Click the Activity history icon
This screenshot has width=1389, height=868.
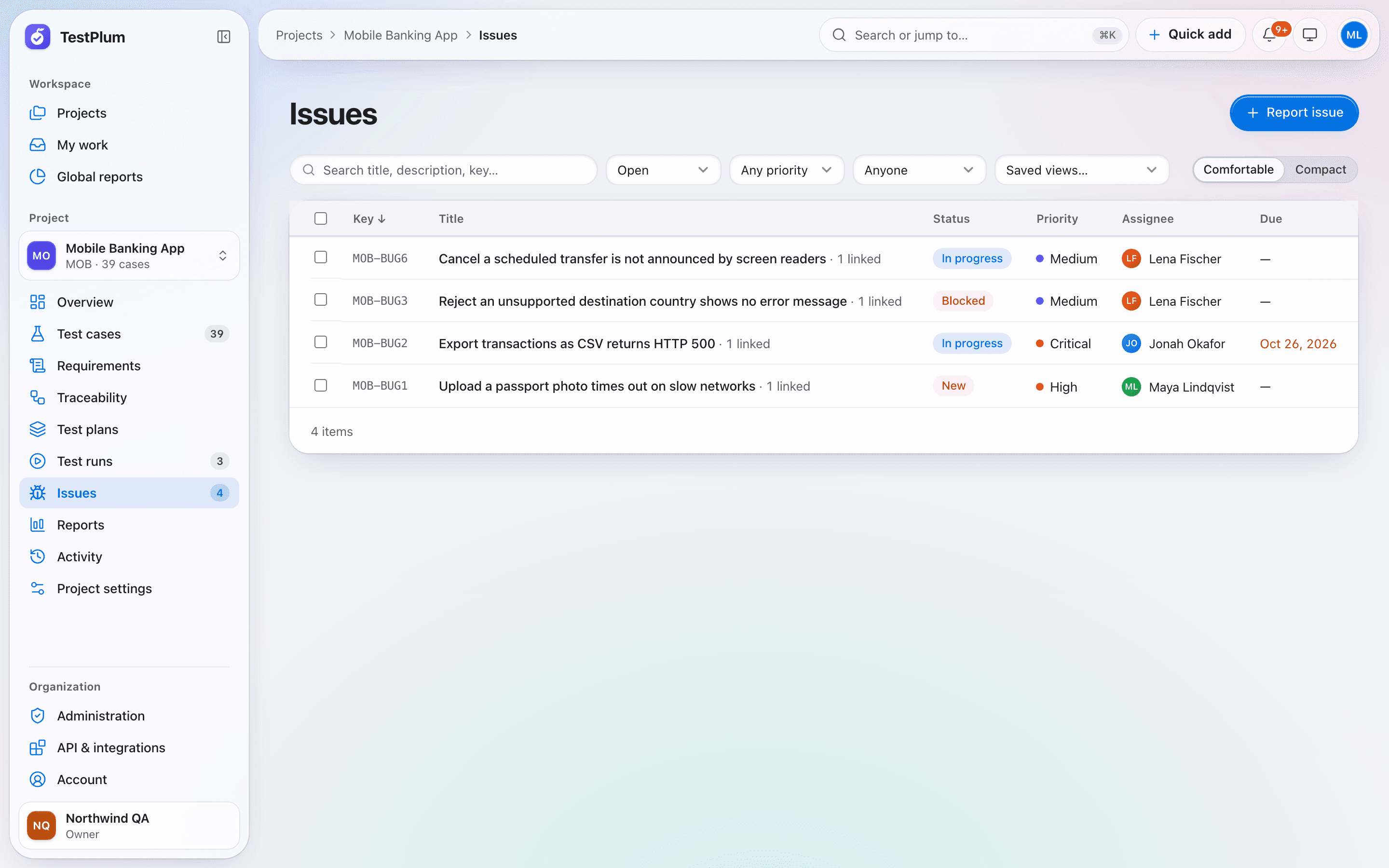pos(38,557)
